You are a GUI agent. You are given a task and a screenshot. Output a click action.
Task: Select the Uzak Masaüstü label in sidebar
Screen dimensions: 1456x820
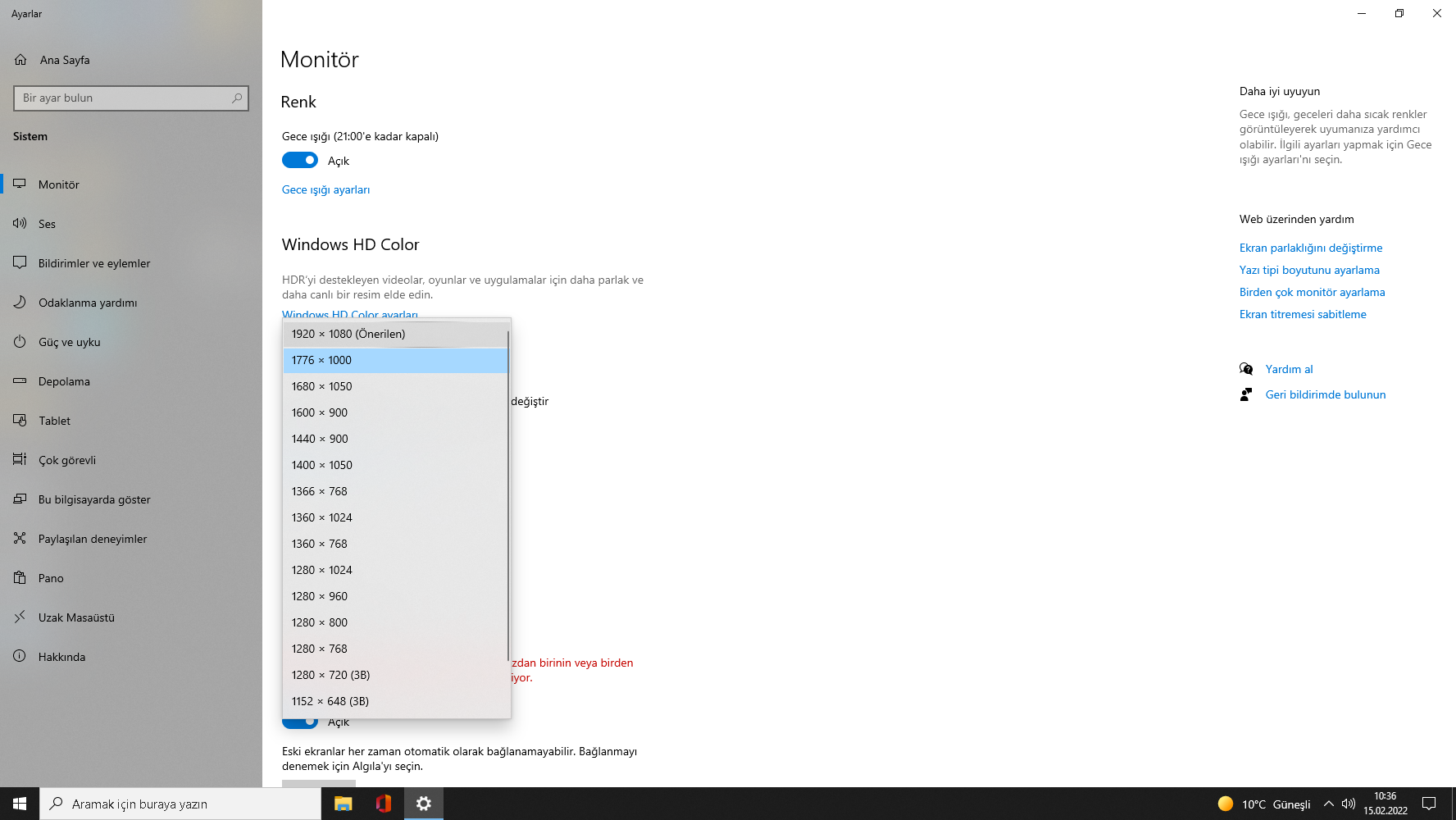point(76,617)
